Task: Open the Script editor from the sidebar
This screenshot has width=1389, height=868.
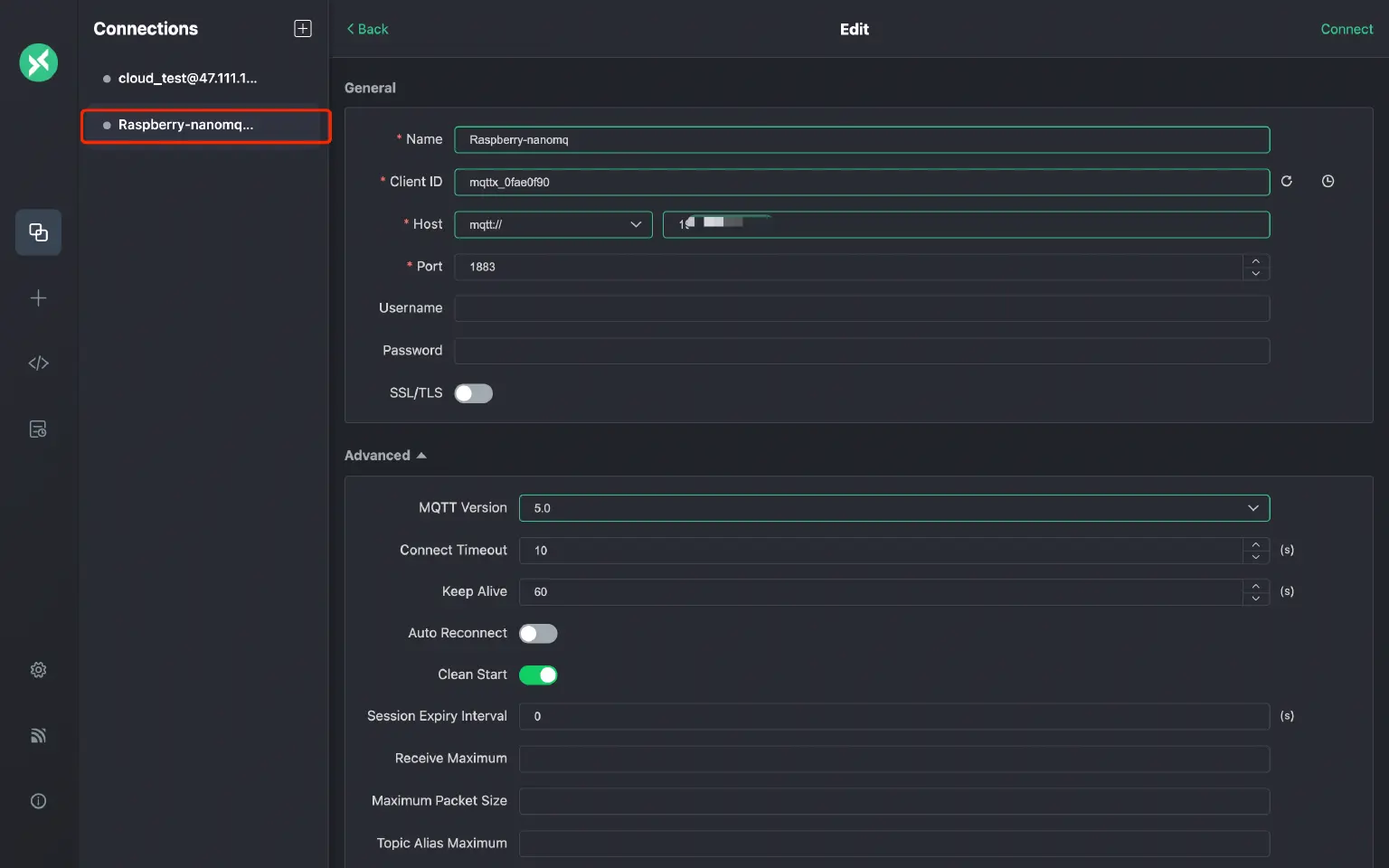Action: point(38,363)
